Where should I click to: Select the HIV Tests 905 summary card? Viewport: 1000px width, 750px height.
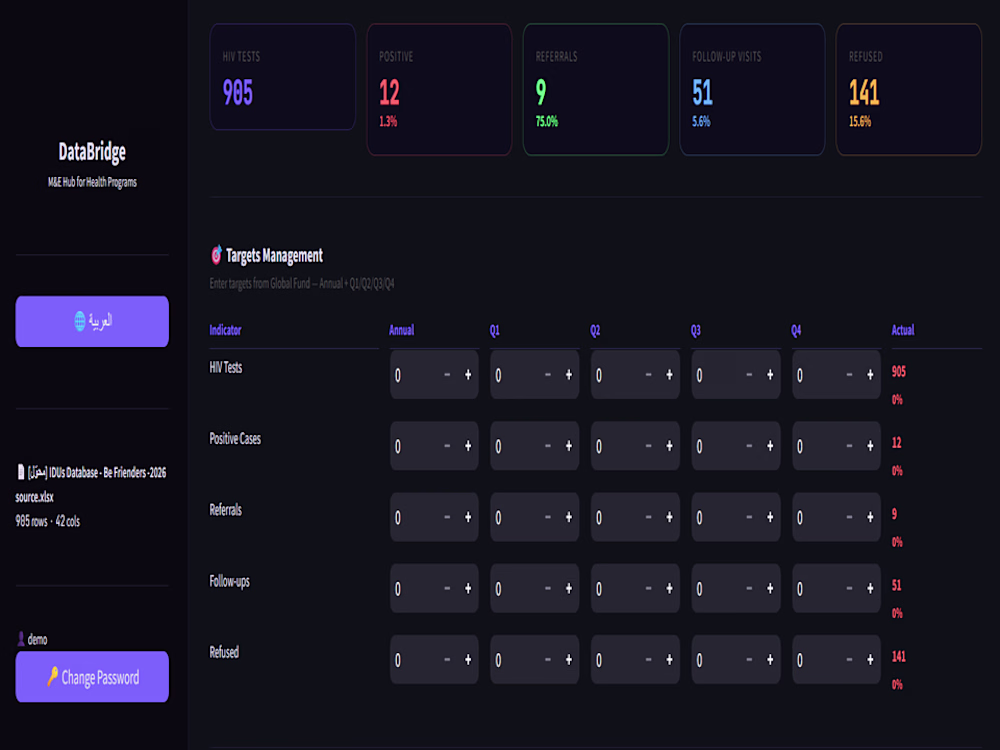283,77
